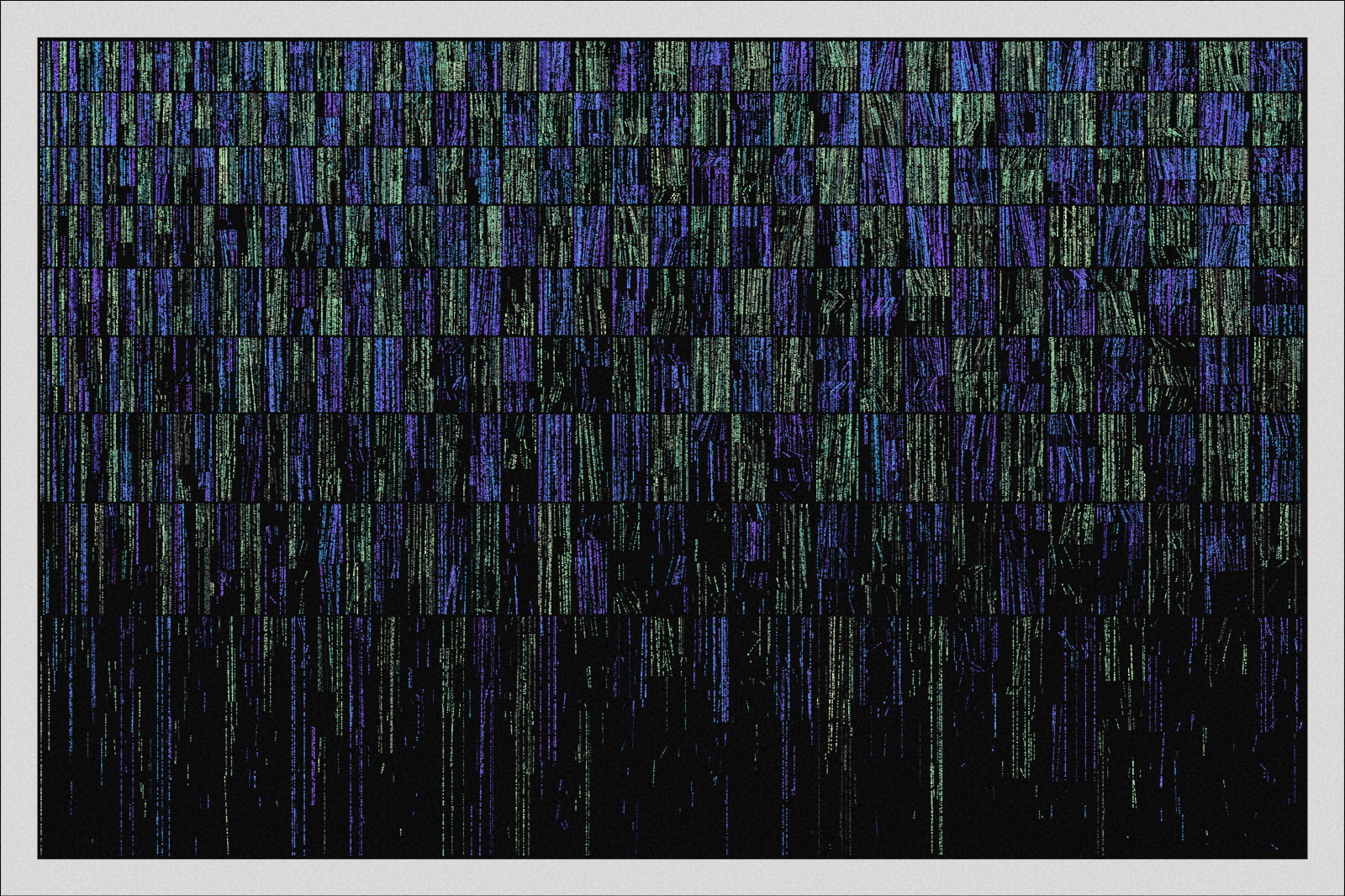
Task: Click the seventh row band from the top
Action: [x=672, y=456]
